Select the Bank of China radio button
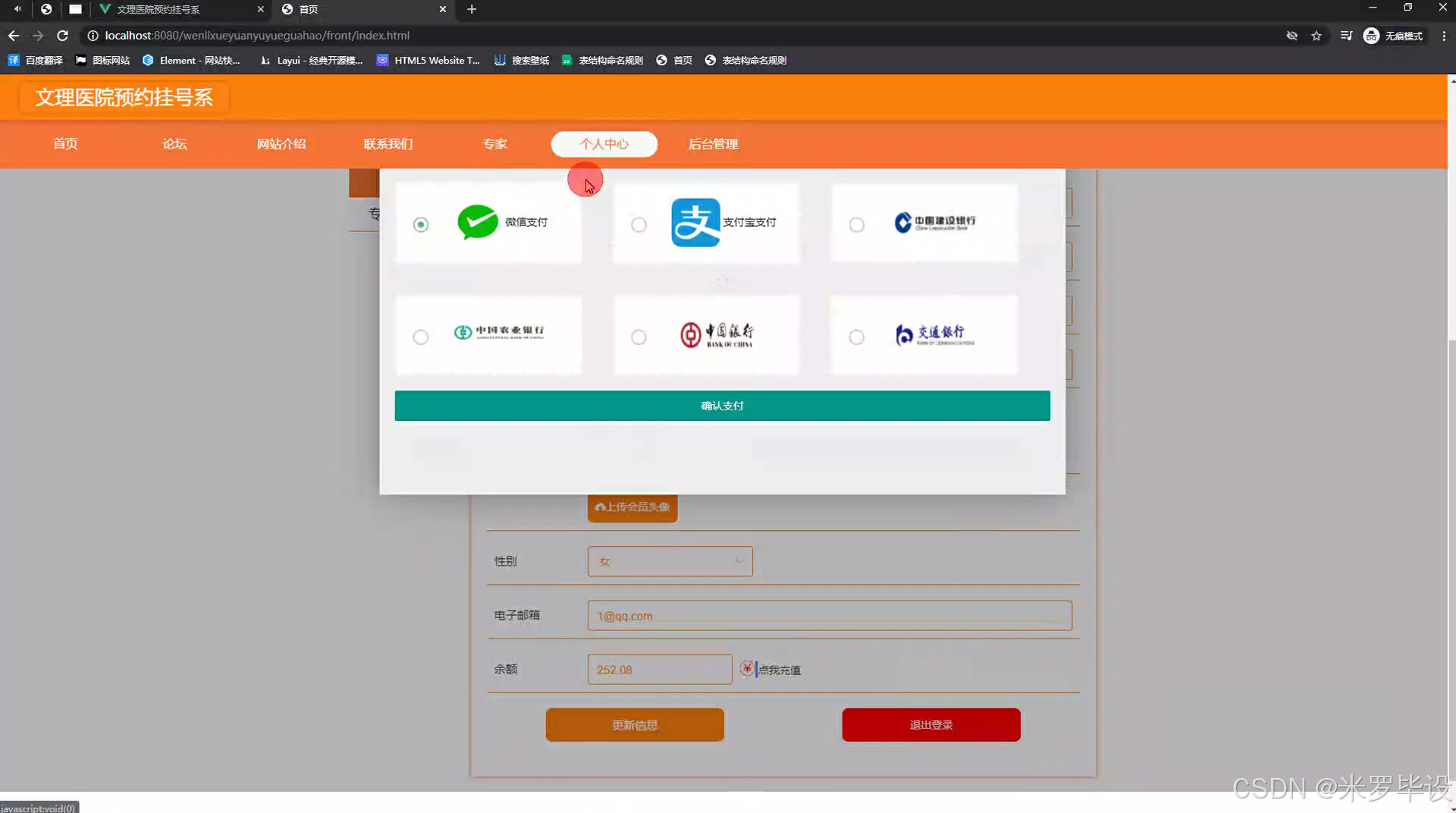This screenshot has width=1456, height=813. 639,337
